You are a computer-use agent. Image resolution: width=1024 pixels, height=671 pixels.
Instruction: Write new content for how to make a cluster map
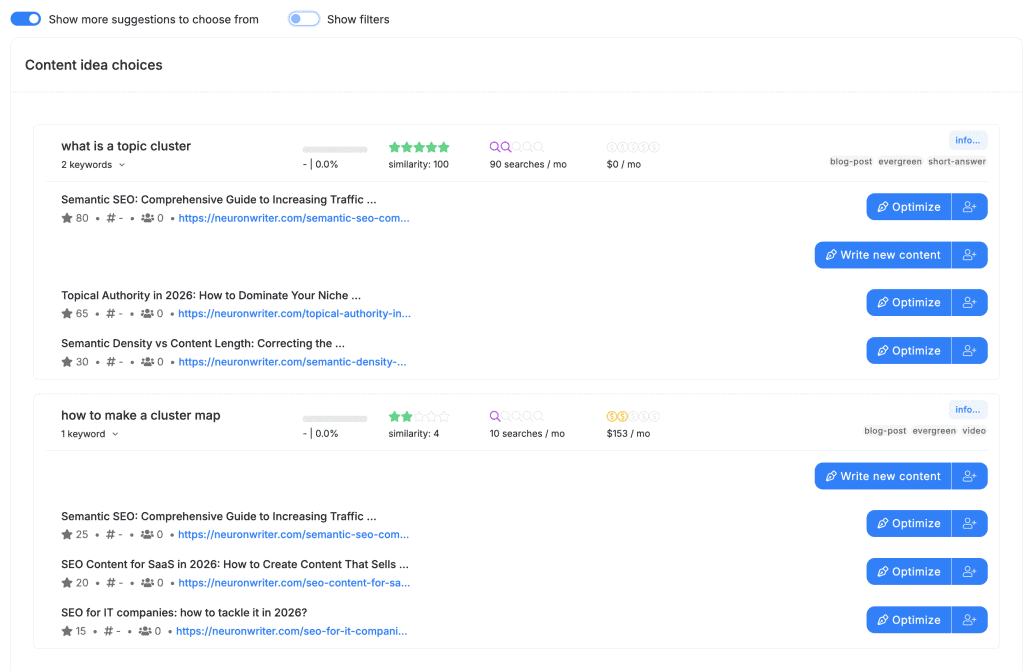click(x=882, y=476)
